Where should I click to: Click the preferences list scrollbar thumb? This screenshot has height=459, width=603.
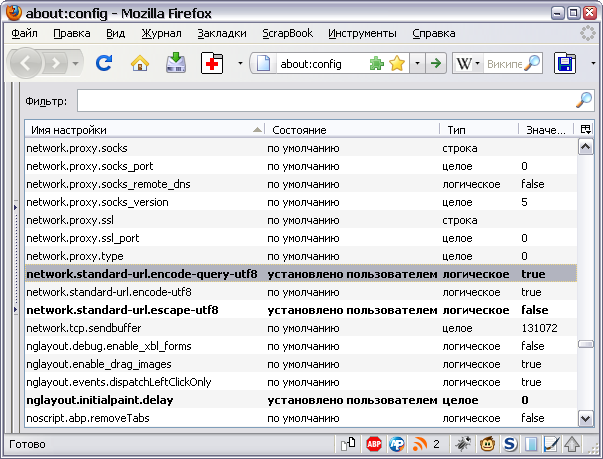[585, 344]
